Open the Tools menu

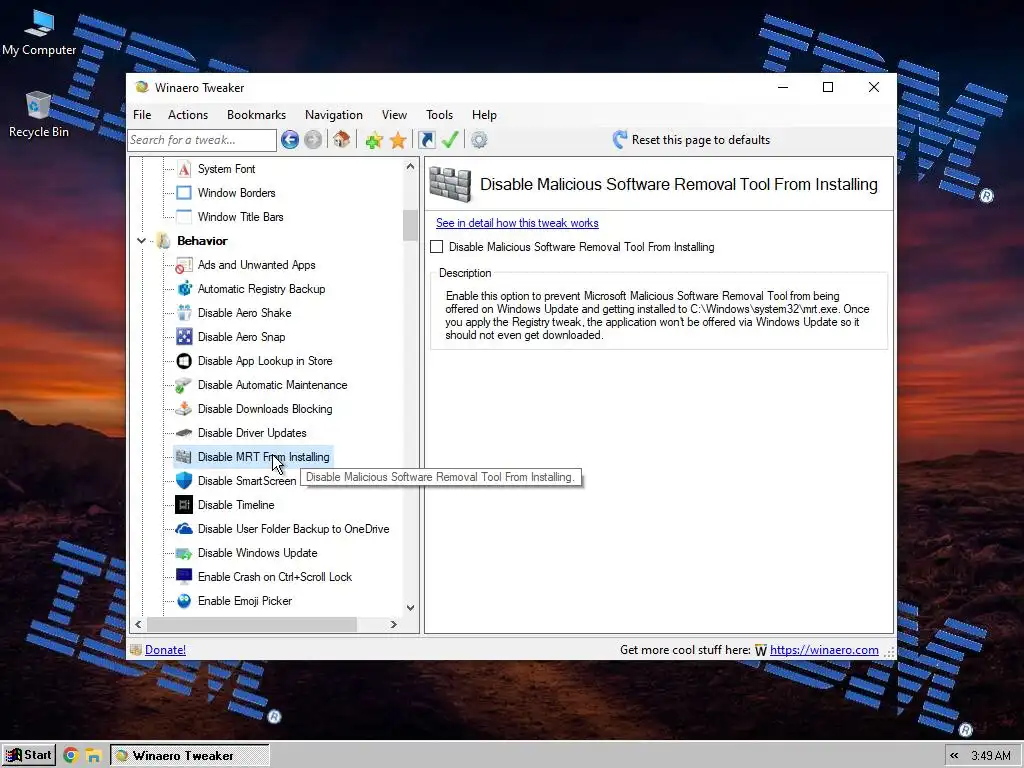[x=440, y=115]
